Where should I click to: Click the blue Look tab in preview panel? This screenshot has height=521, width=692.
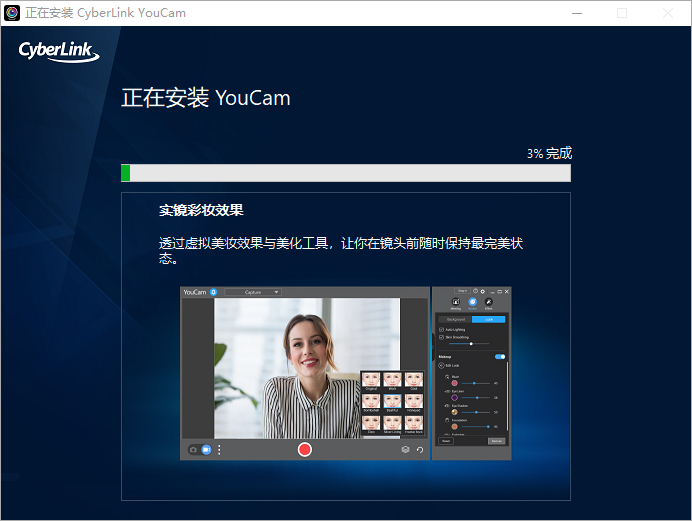click(x=489, y=319)
